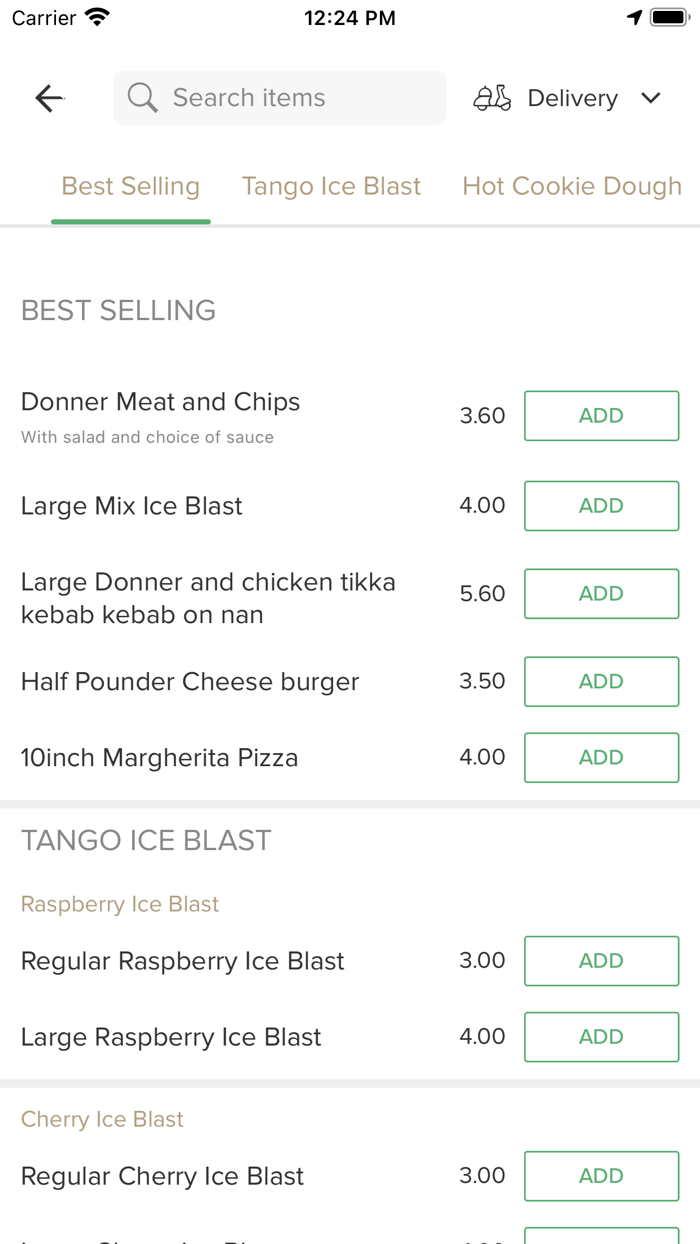Add Regular Cherry Ice Blast
This screenshot has width=700, height=1244.
(601, 1176)
